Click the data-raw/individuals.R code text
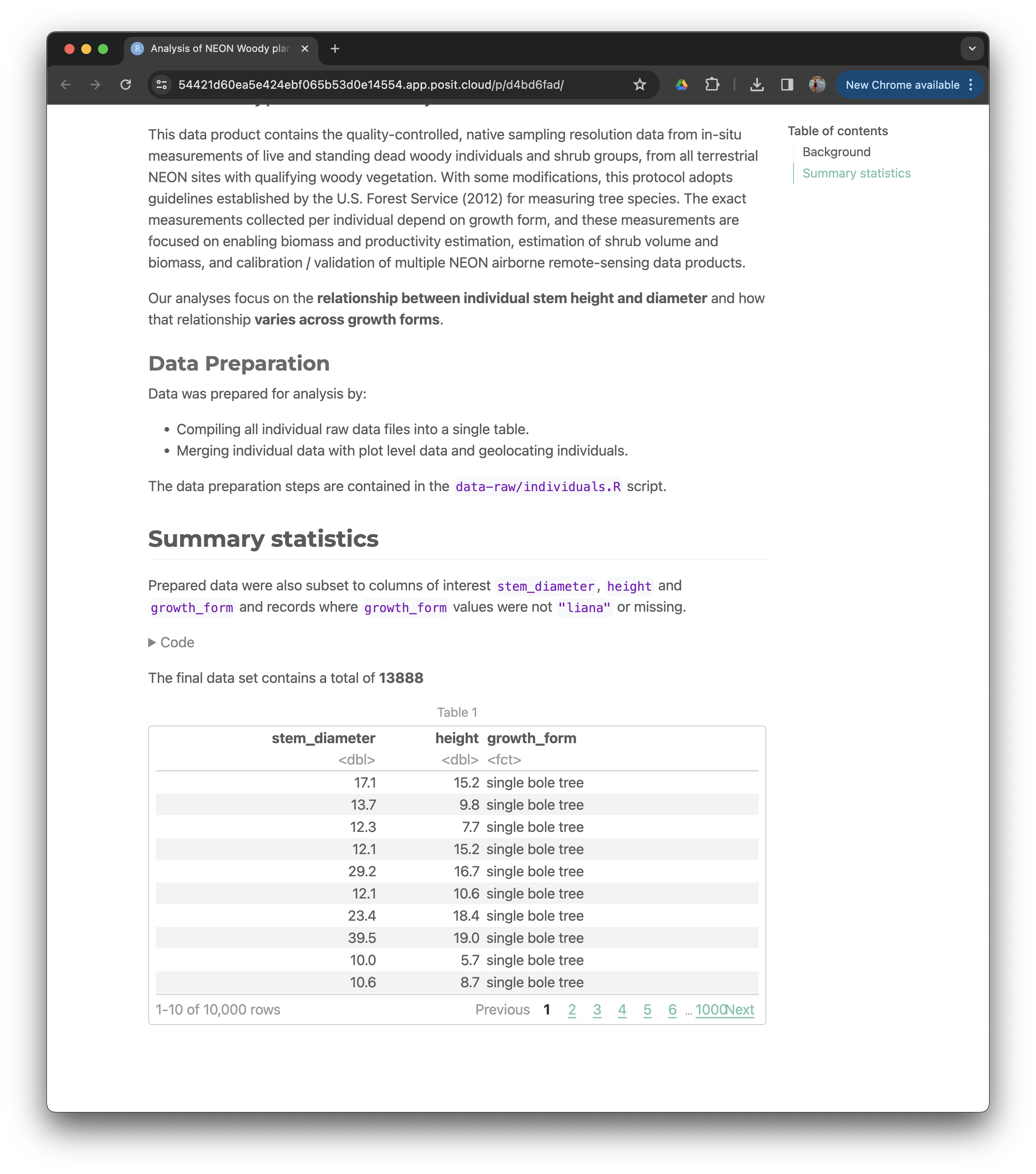Image resolution: width=1036 pixels, height=1174 pixels. [538, 487]
